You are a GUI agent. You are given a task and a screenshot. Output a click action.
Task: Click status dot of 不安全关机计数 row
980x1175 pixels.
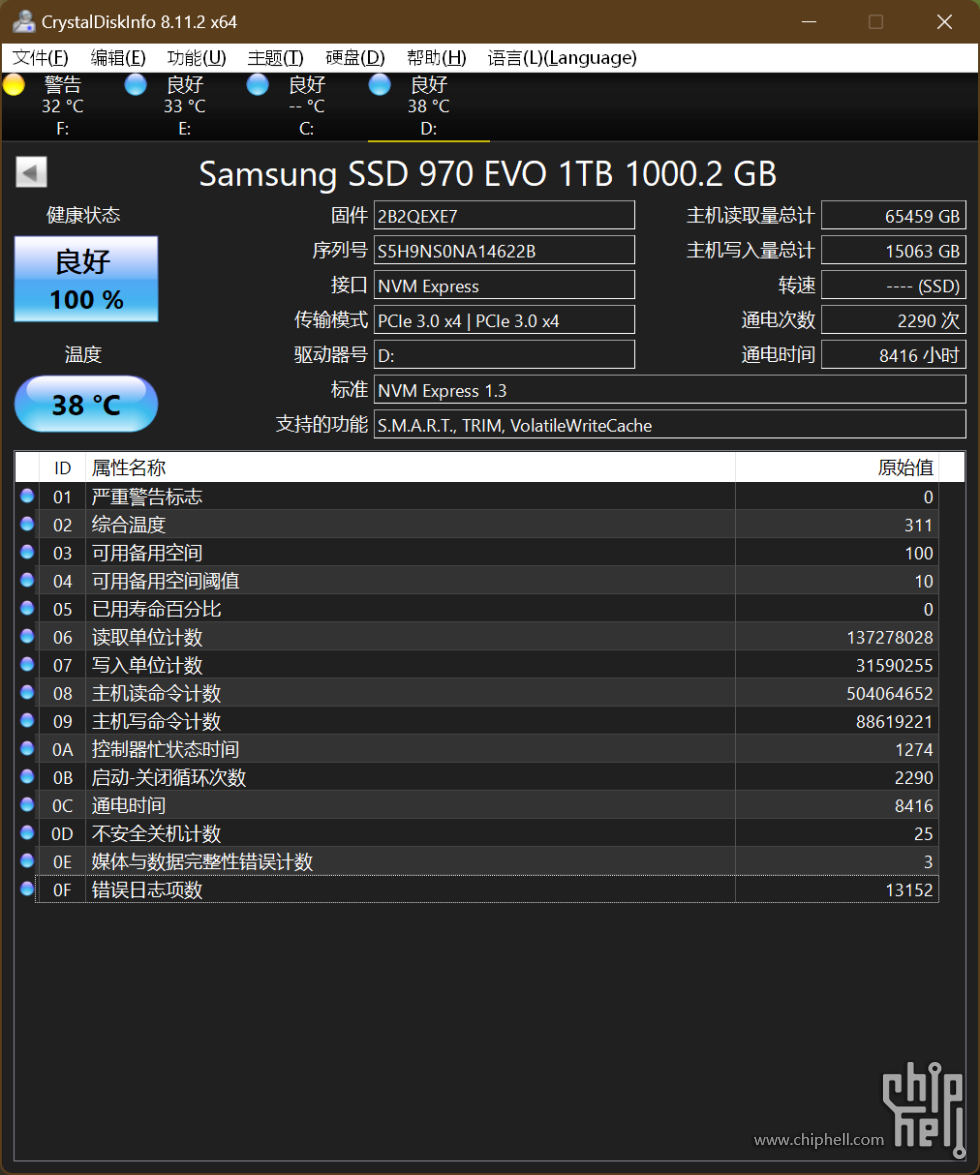(x=27, y=833)
